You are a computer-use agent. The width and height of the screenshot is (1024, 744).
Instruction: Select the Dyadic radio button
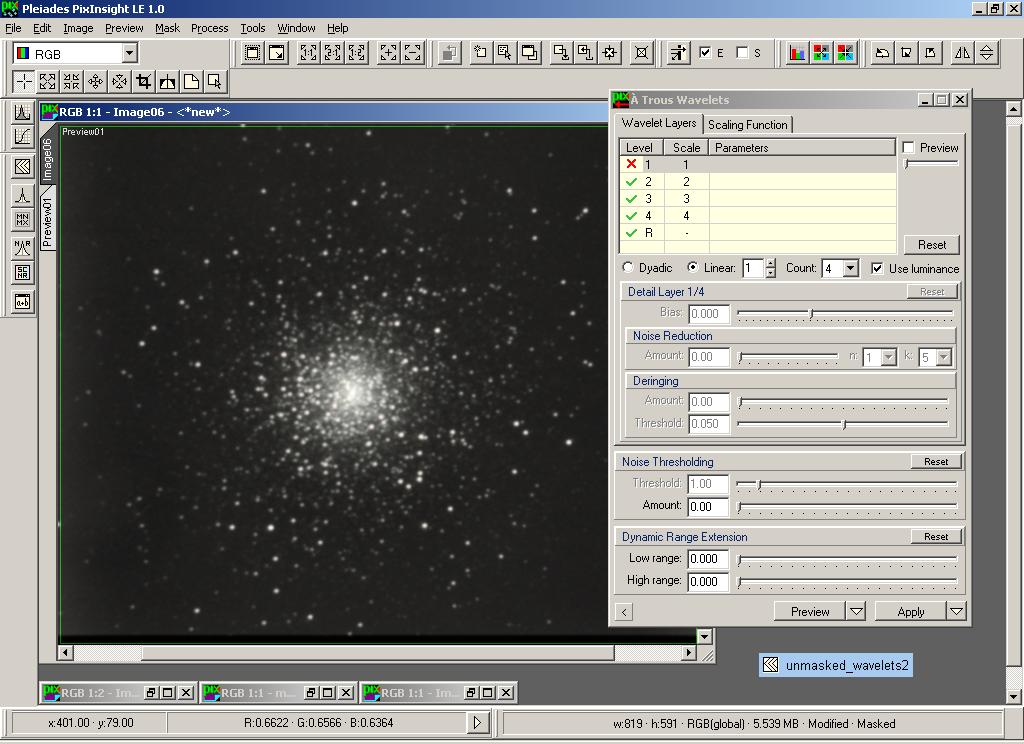pyautogui.click(x=628, y=268)
